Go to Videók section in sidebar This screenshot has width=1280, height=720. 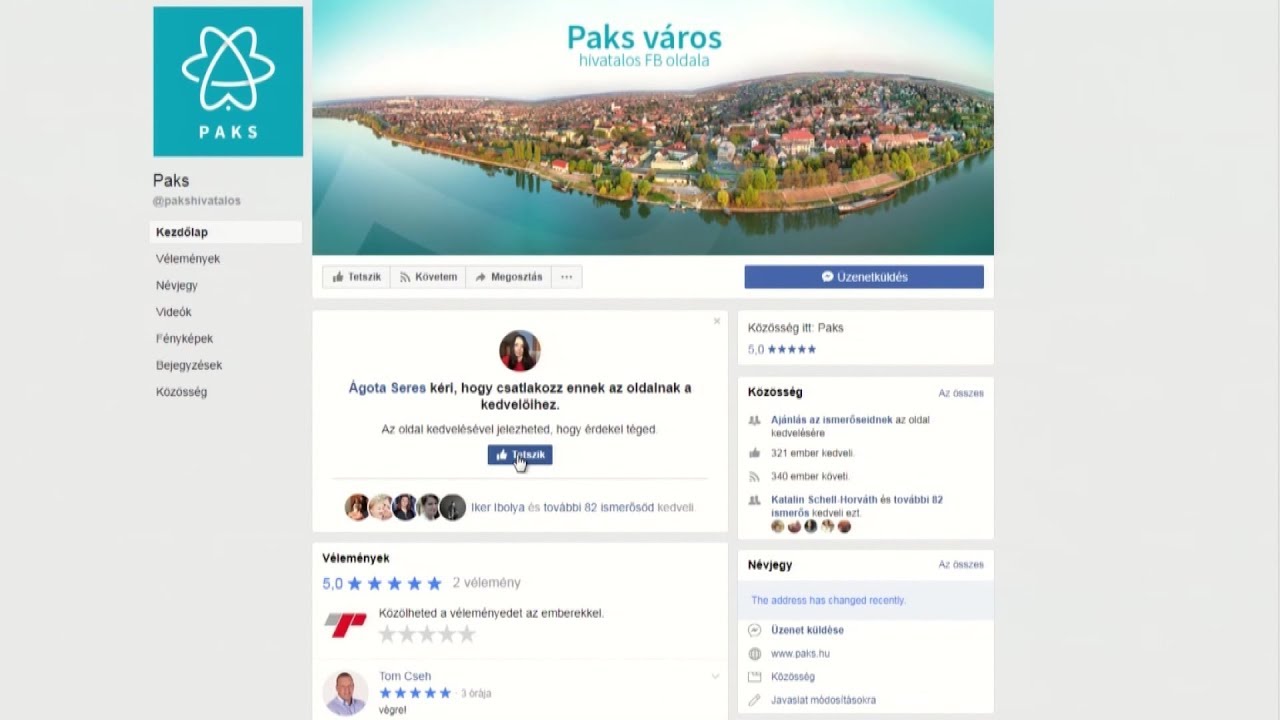pyautogui.click(x=174, y=312)
